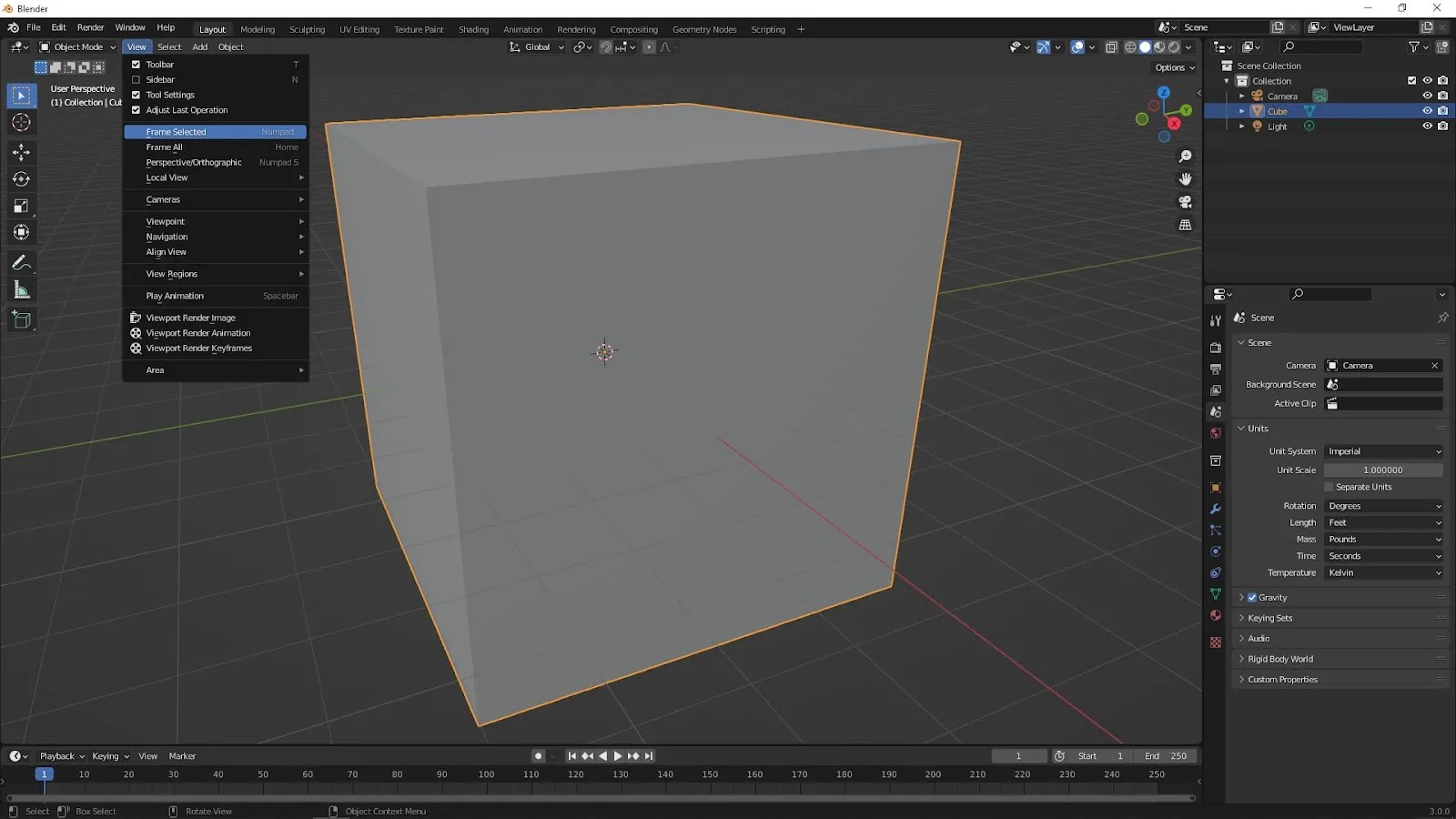Open the Modifier Properties wrench tab

pos(1215,510)
